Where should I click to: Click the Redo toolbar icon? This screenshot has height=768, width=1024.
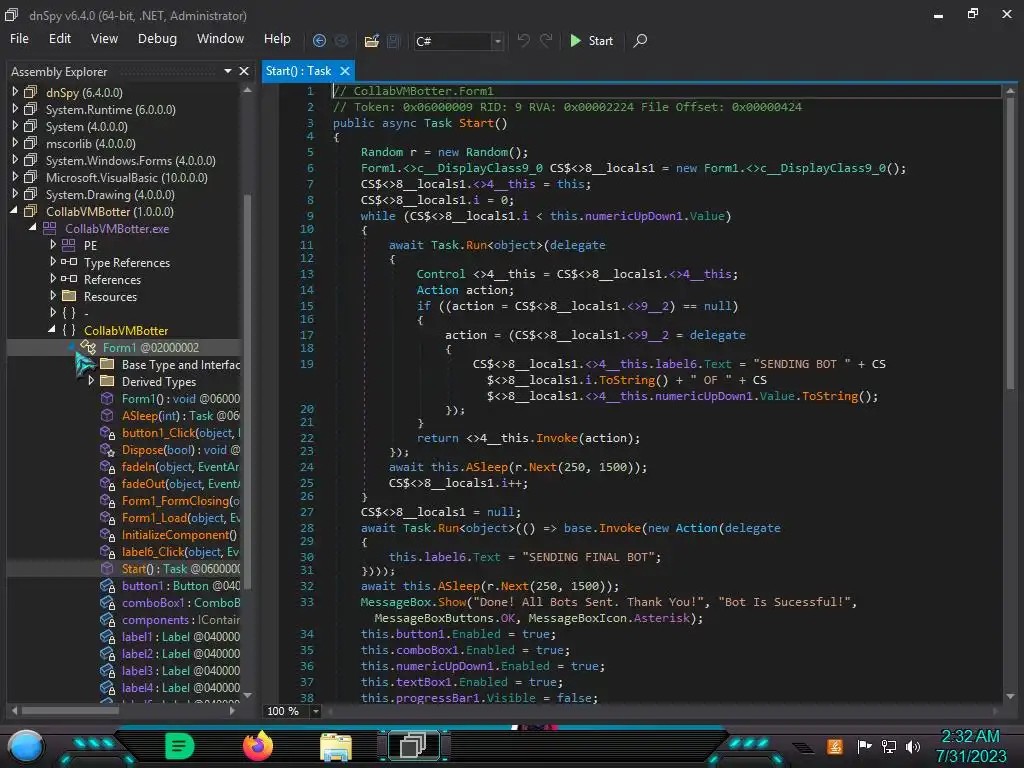(546, 40)
